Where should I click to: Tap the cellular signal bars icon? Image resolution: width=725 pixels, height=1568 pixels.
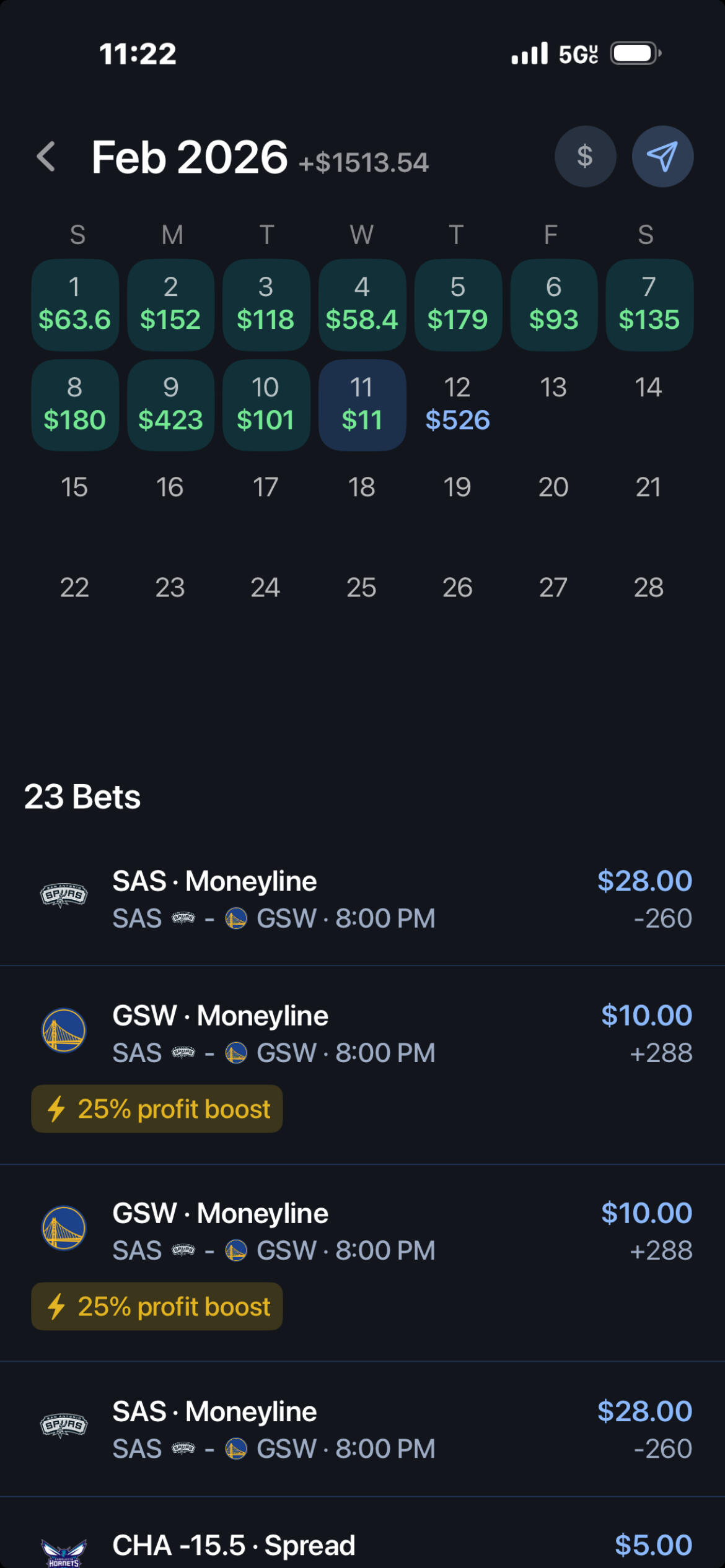[x=529, y=54]
